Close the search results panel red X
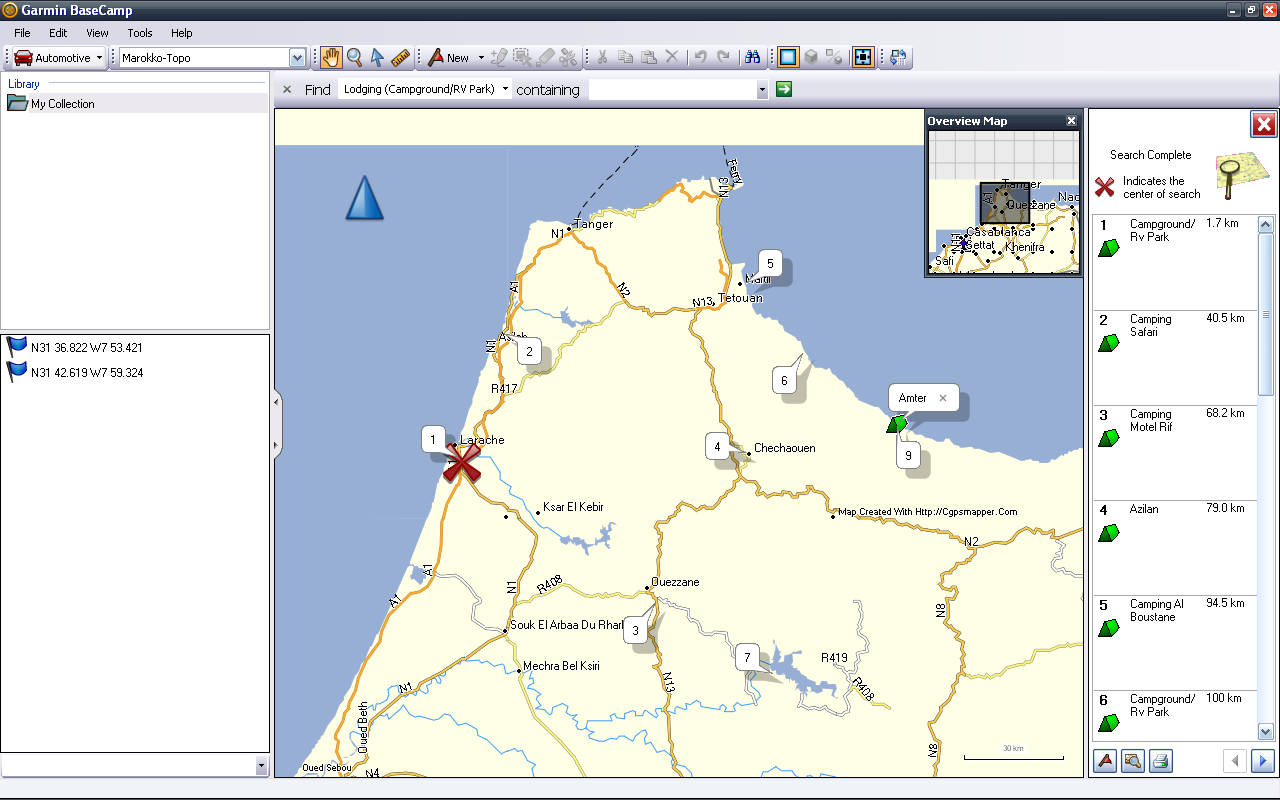This screenshot has height=800, width=1280. [1263, 124]
